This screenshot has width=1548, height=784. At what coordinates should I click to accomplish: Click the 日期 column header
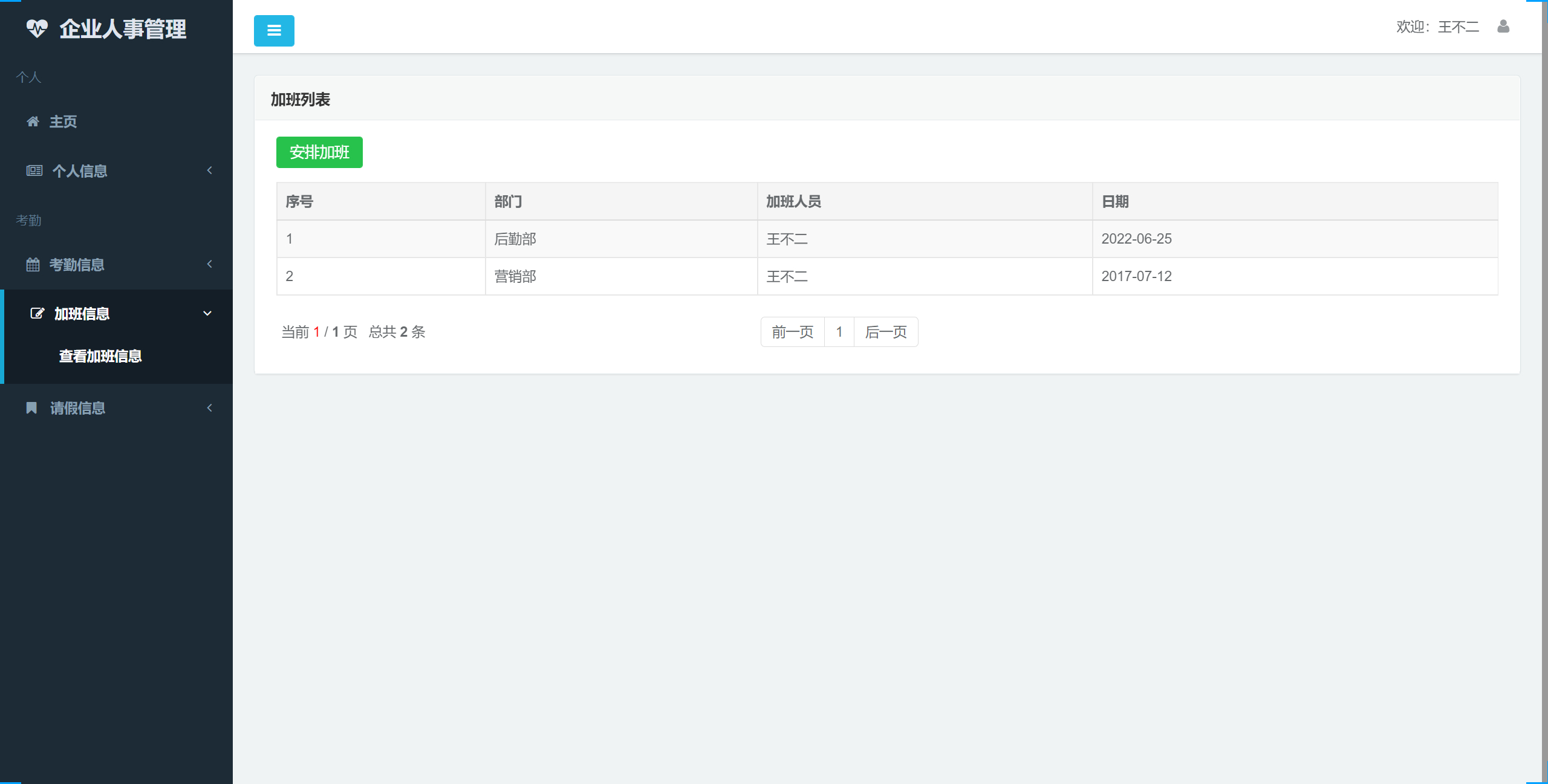(x=1115, y=201)
